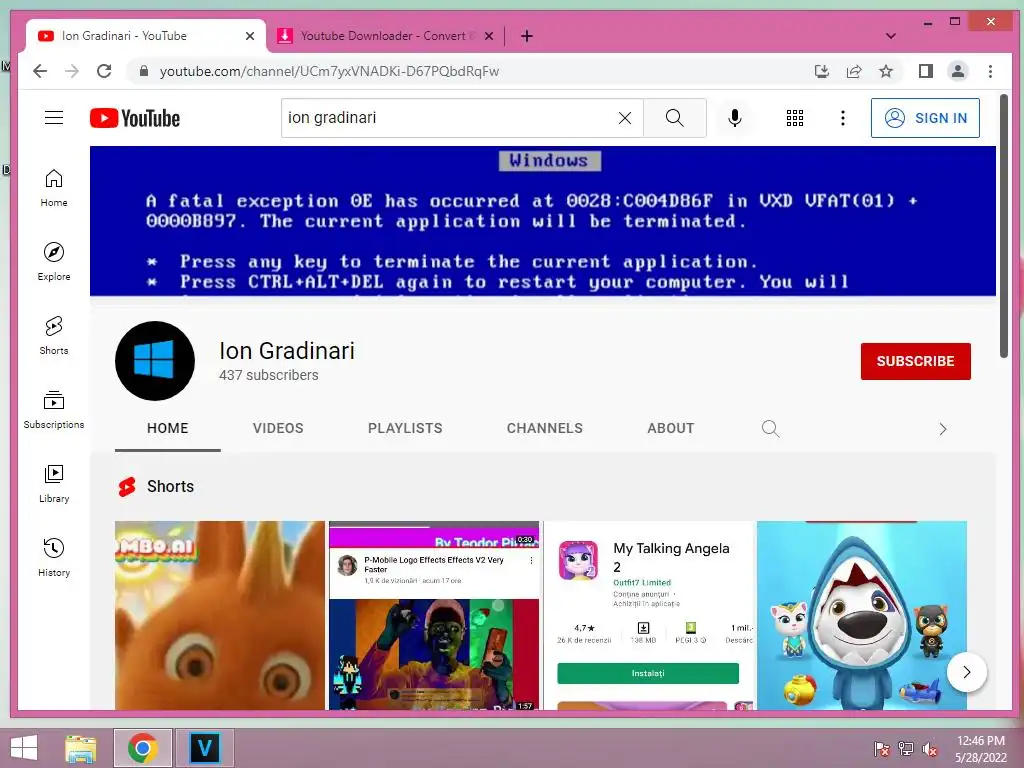This screenshot has width=1024, height=768.
Task: Click the green Instalați button
Action: click(x=648, y=673)
